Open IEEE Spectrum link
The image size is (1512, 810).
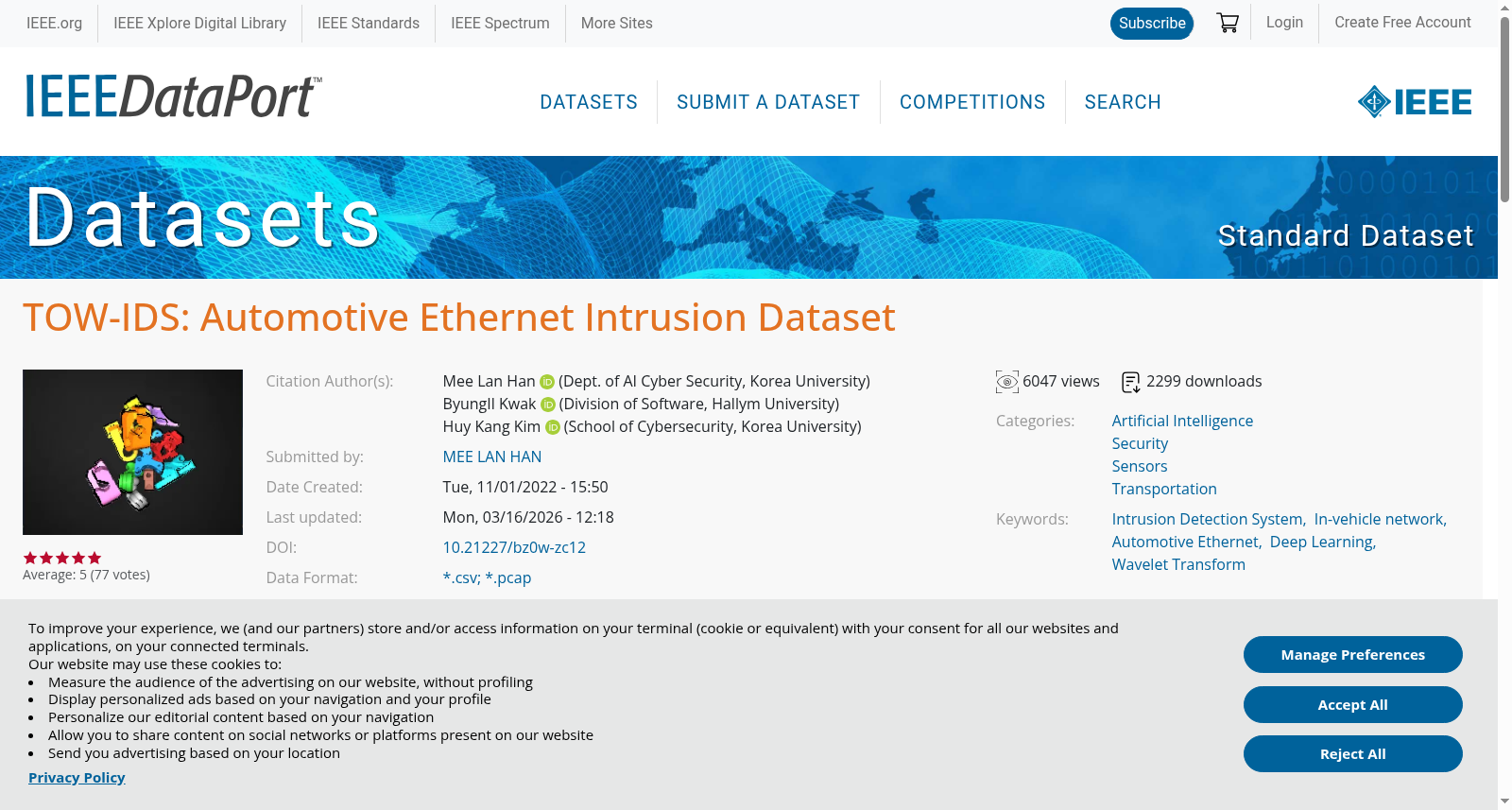tap(500, 23)
